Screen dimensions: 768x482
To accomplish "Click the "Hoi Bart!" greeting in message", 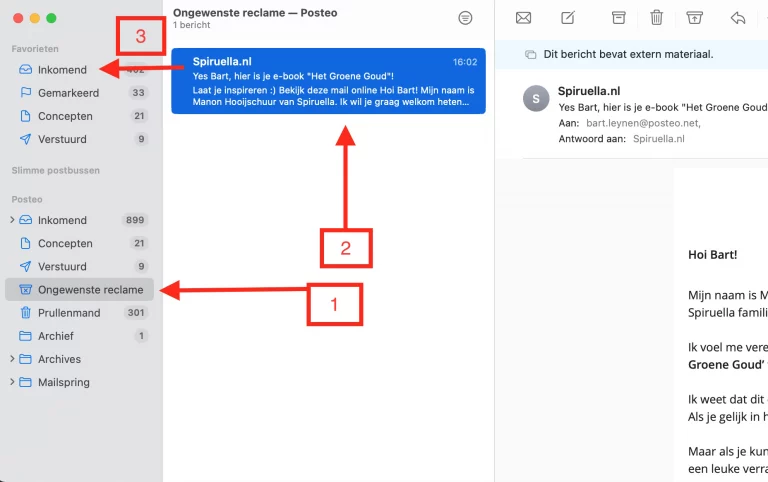I will pyautogui.click(x=712, y=255).
